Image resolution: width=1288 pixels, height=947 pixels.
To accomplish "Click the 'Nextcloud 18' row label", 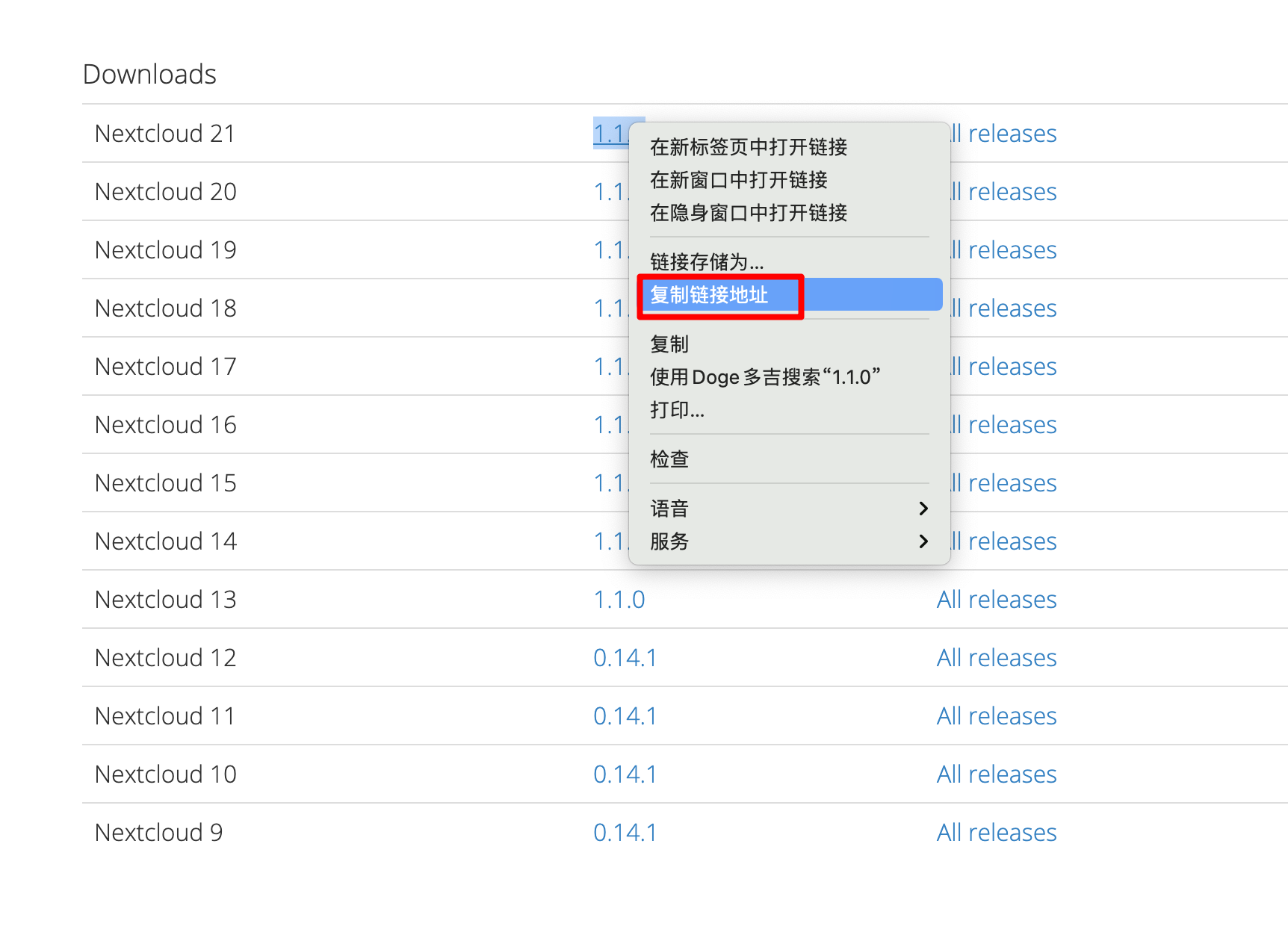I will point(166,308).
